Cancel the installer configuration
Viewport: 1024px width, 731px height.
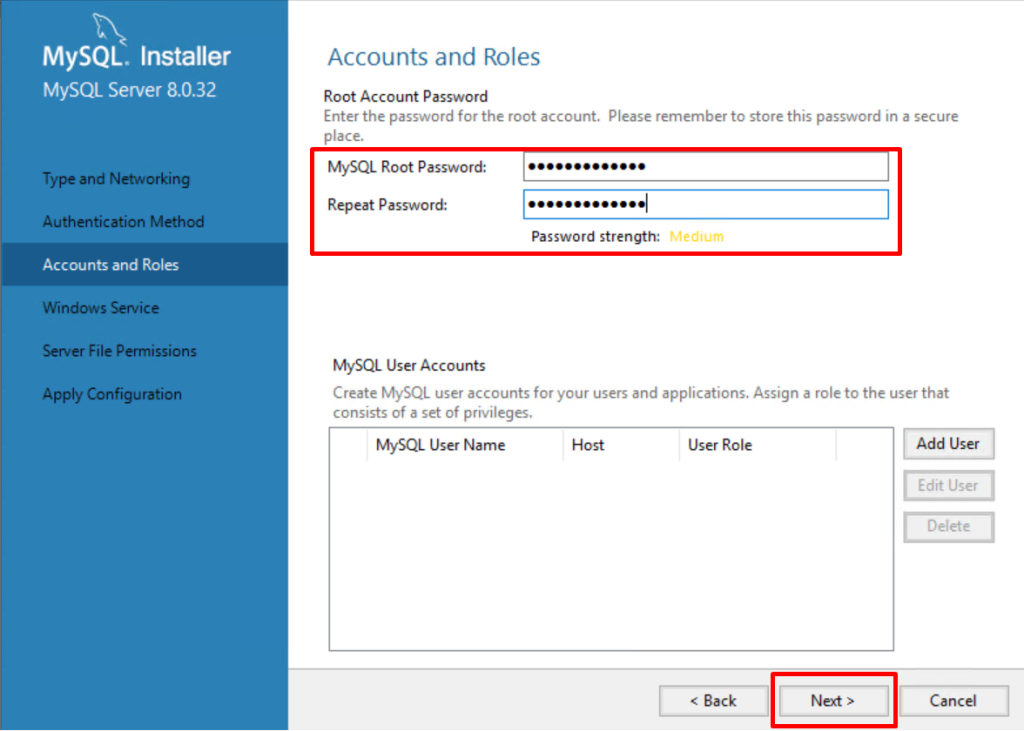[x=953, y=701]
